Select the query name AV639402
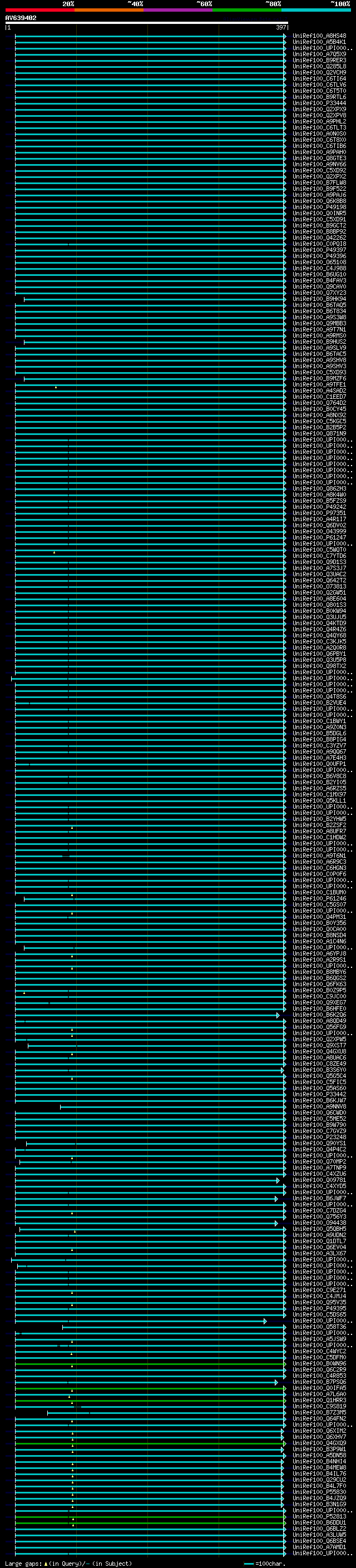This screenshot has width=356, height=1568. [x=21, y=18]
